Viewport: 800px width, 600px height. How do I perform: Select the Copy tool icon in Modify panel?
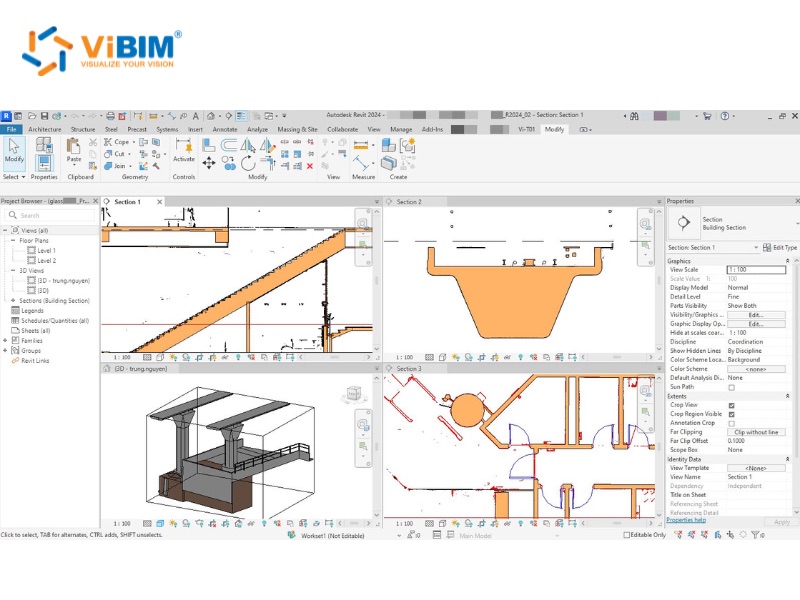[x=229, y=163]
